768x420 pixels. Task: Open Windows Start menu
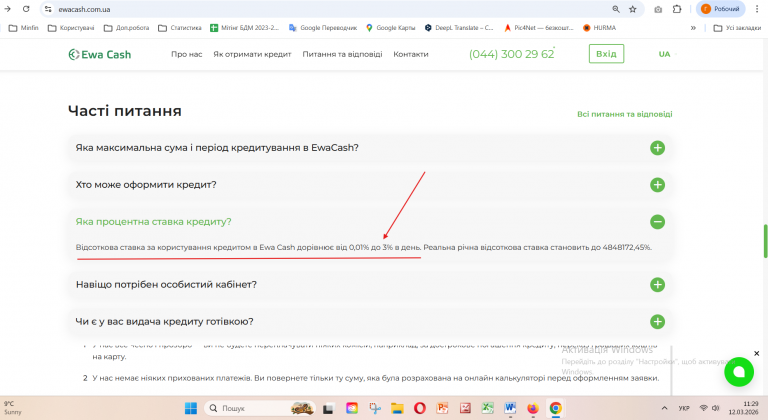191,408
